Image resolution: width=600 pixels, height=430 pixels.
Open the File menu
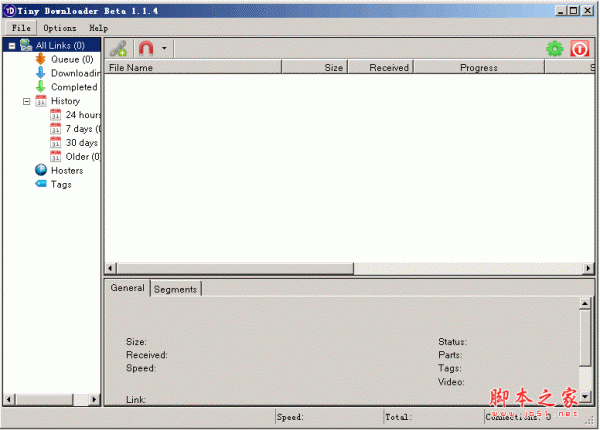click(x=21, y=28)
